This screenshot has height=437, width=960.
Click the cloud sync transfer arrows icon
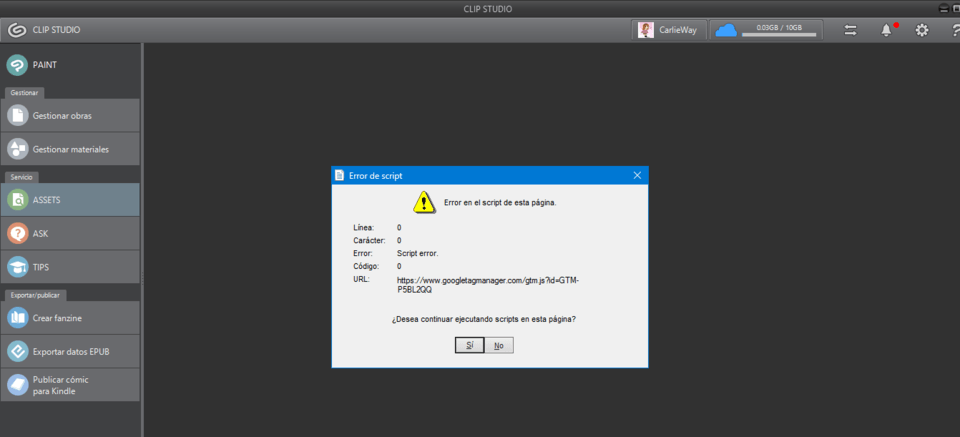point(850,30)
